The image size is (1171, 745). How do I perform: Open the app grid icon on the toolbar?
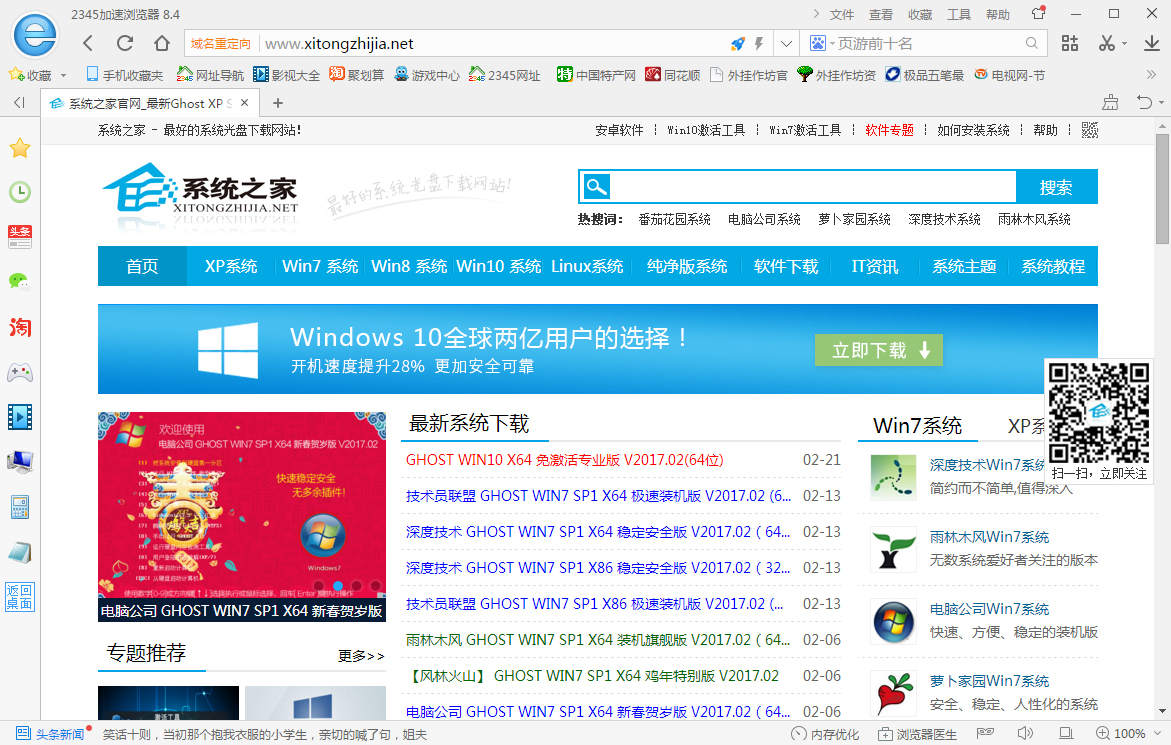[1069, 43]
